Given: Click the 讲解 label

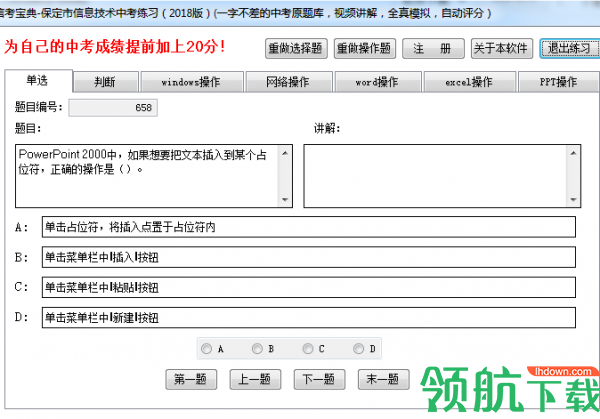Looking at the screenshot, I should tap(327, 128).
